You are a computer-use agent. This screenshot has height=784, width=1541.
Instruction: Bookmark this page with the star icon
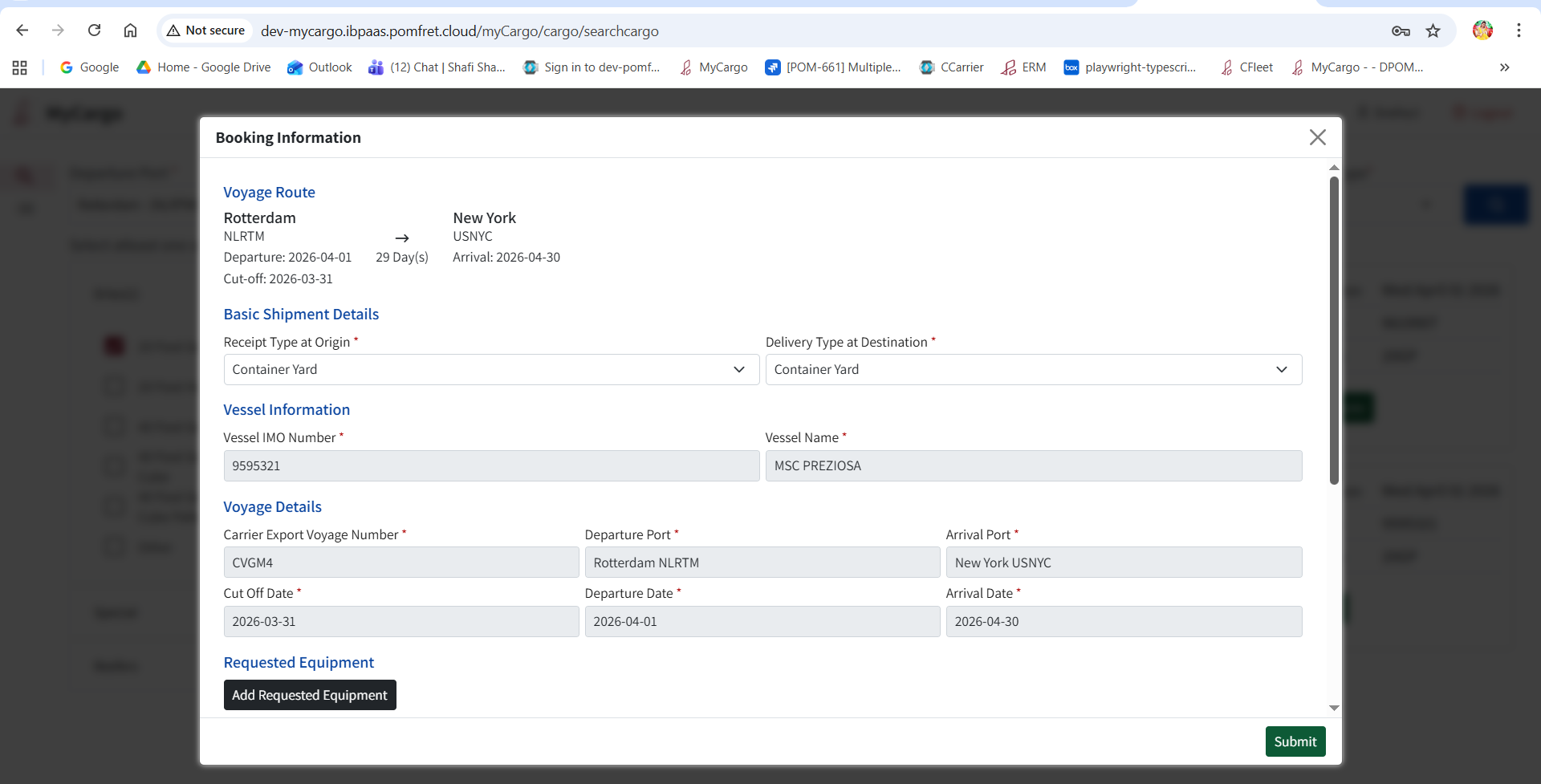(1433, 30)
